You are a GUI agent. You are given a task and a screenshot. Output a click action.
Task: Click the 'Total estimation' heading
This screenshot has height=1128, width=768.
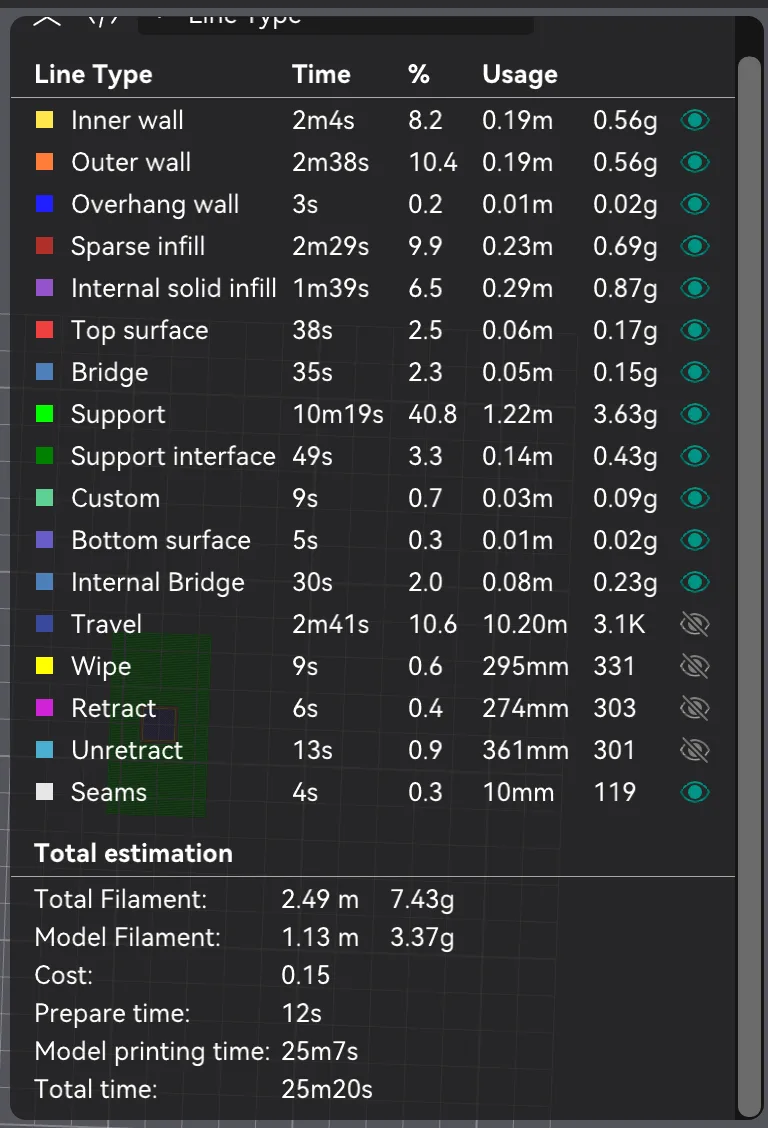(x=134, y=853)
